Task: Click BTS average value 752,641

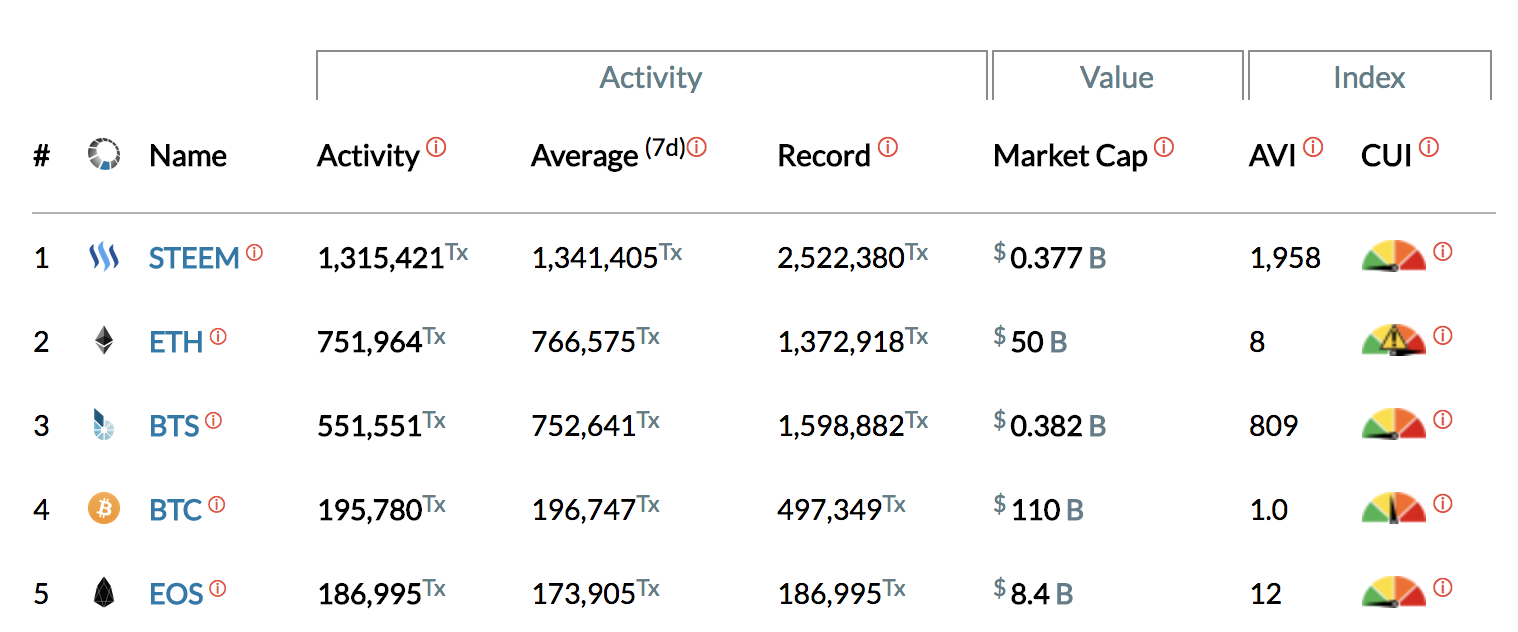Action: [583, 427]
